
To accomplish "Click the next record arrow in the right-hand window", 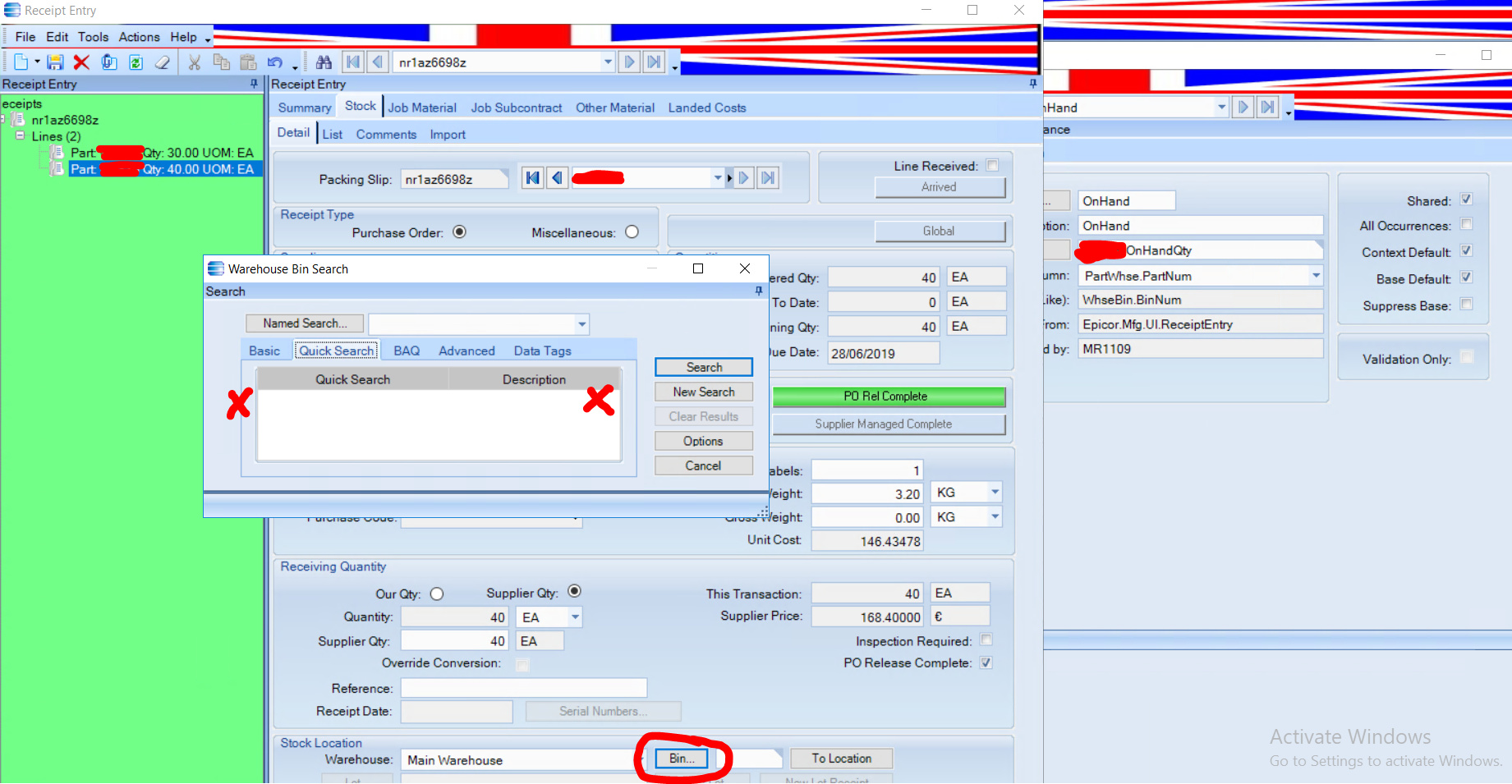I will tap(1243, 108).
